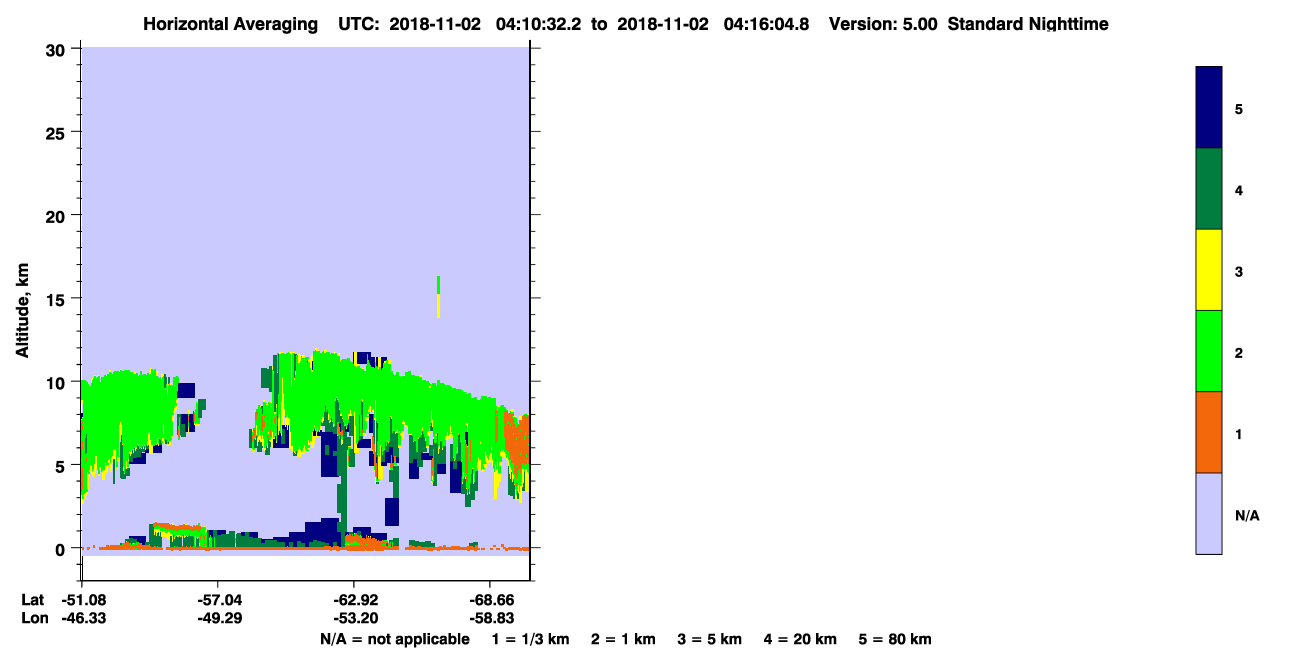This screenshot has height=667, width=1300.
Task: Click the dark blue legend swatch labeled 5
Action: point(1209,107)
